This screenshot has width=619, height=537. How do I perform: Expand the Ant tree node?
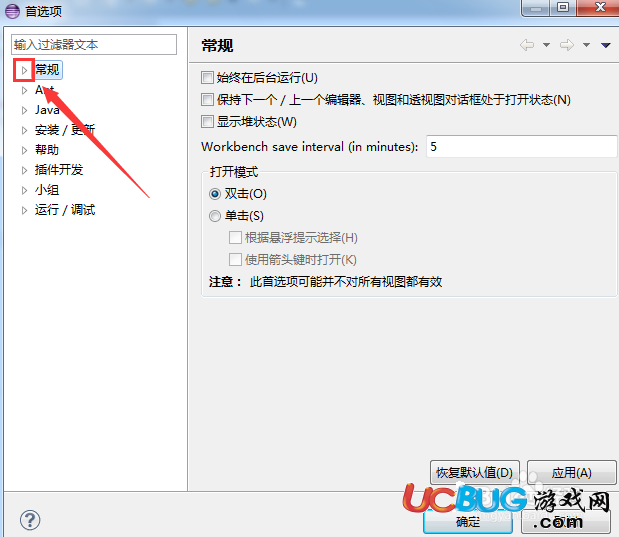24,90
